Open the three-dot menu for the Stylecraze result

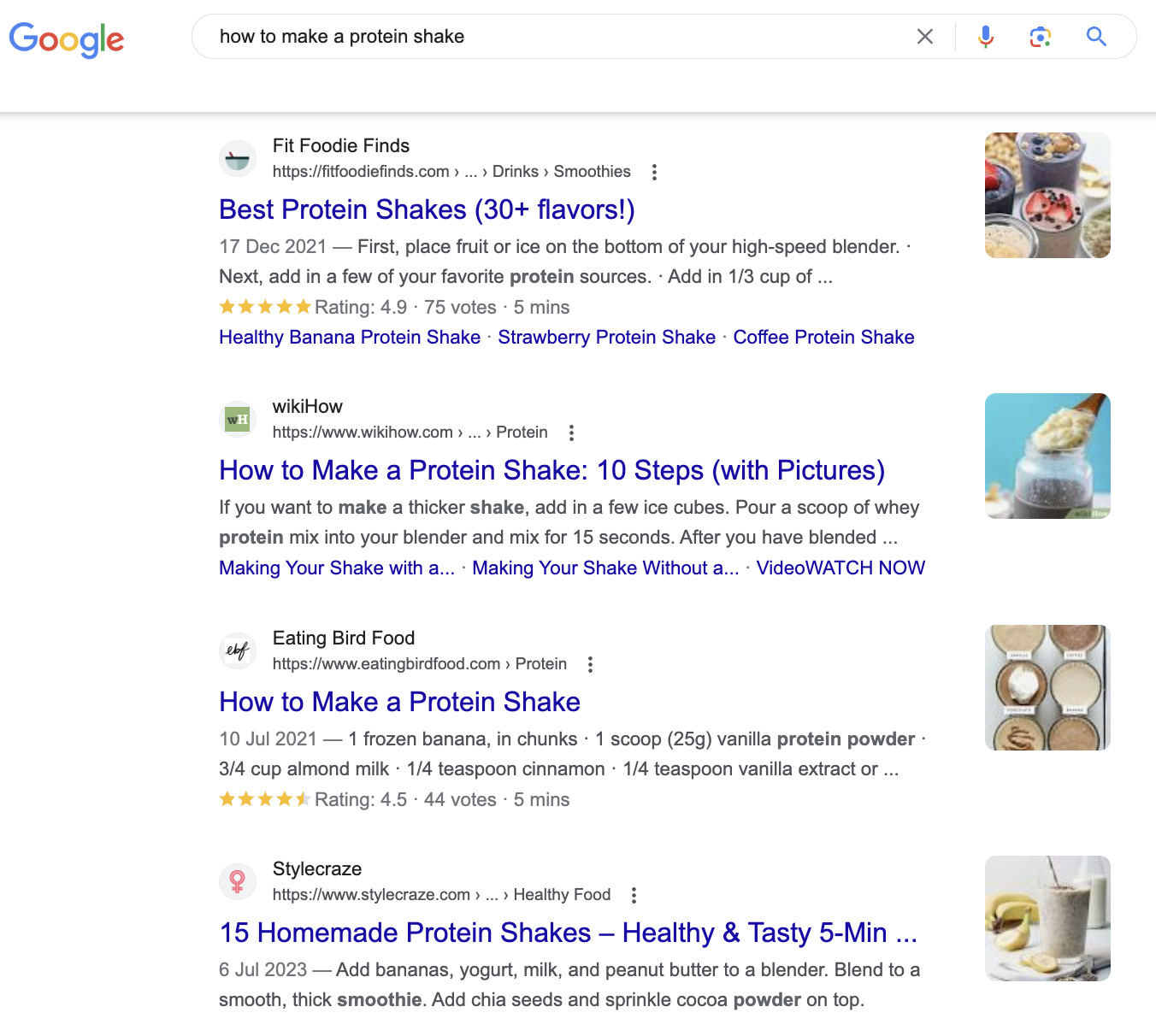634,895
